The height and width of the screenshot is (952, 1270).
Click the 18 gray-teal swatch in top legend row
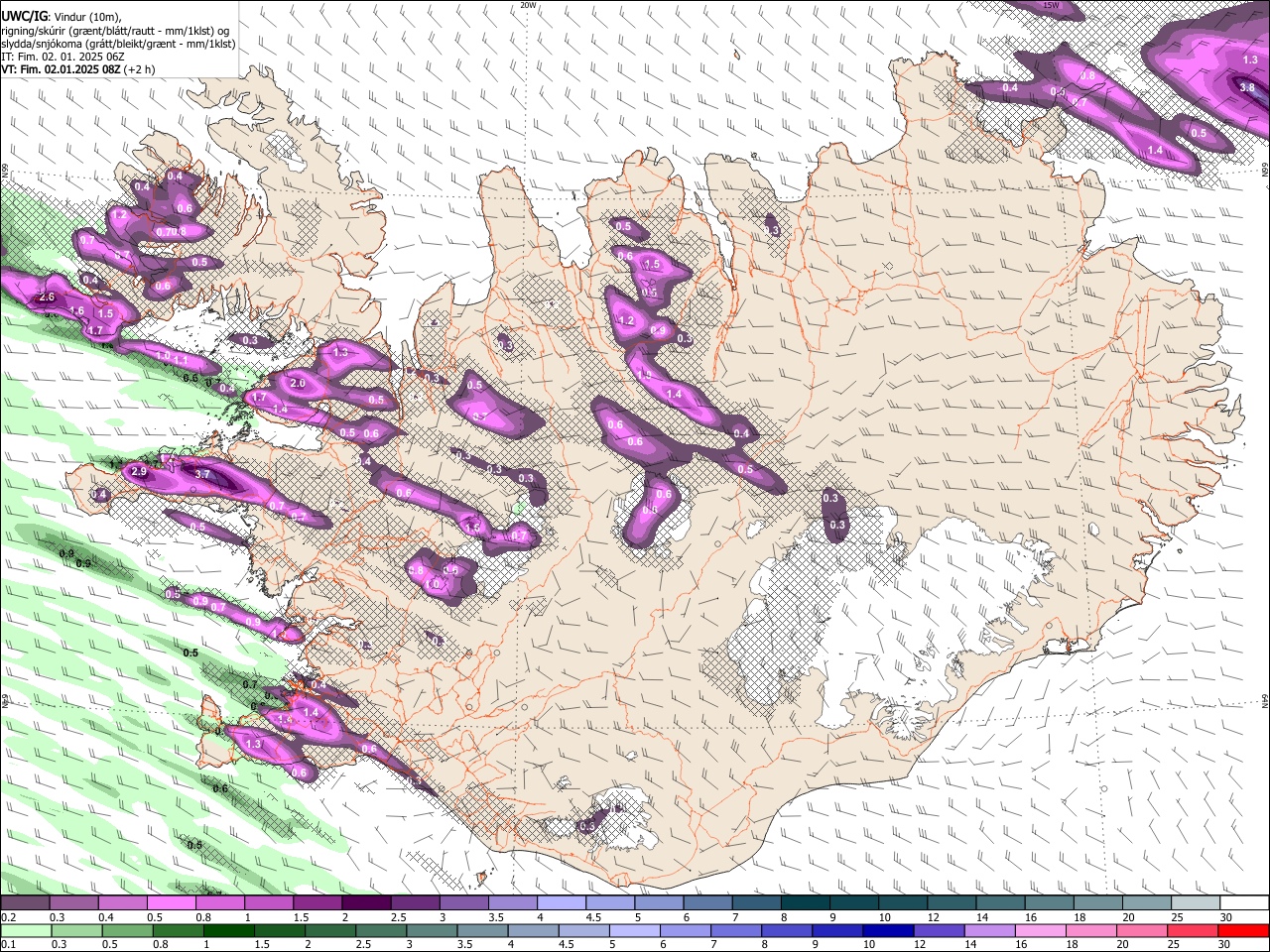point(1099,902)
